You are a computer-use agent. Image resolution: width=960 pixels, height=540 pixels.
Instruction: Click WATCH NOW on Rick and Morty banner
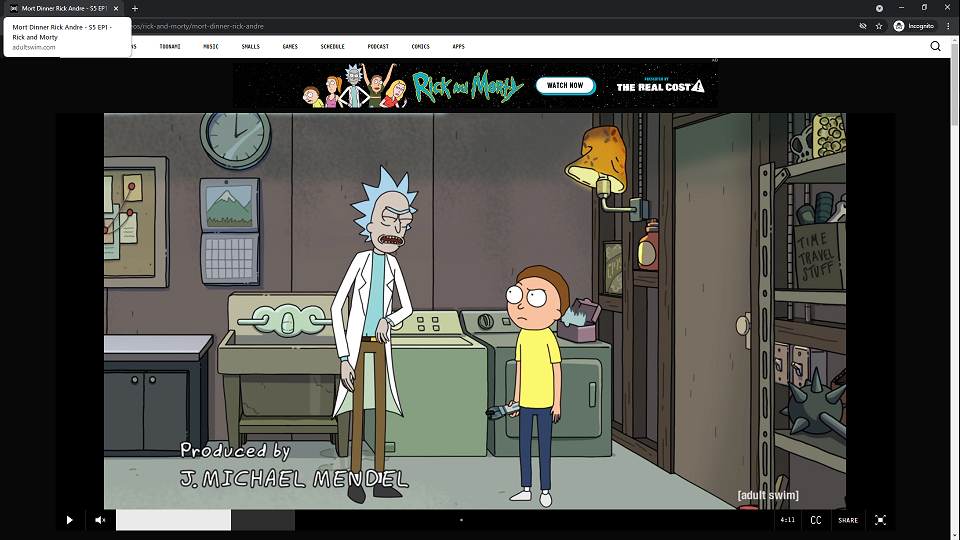[565, 86]
